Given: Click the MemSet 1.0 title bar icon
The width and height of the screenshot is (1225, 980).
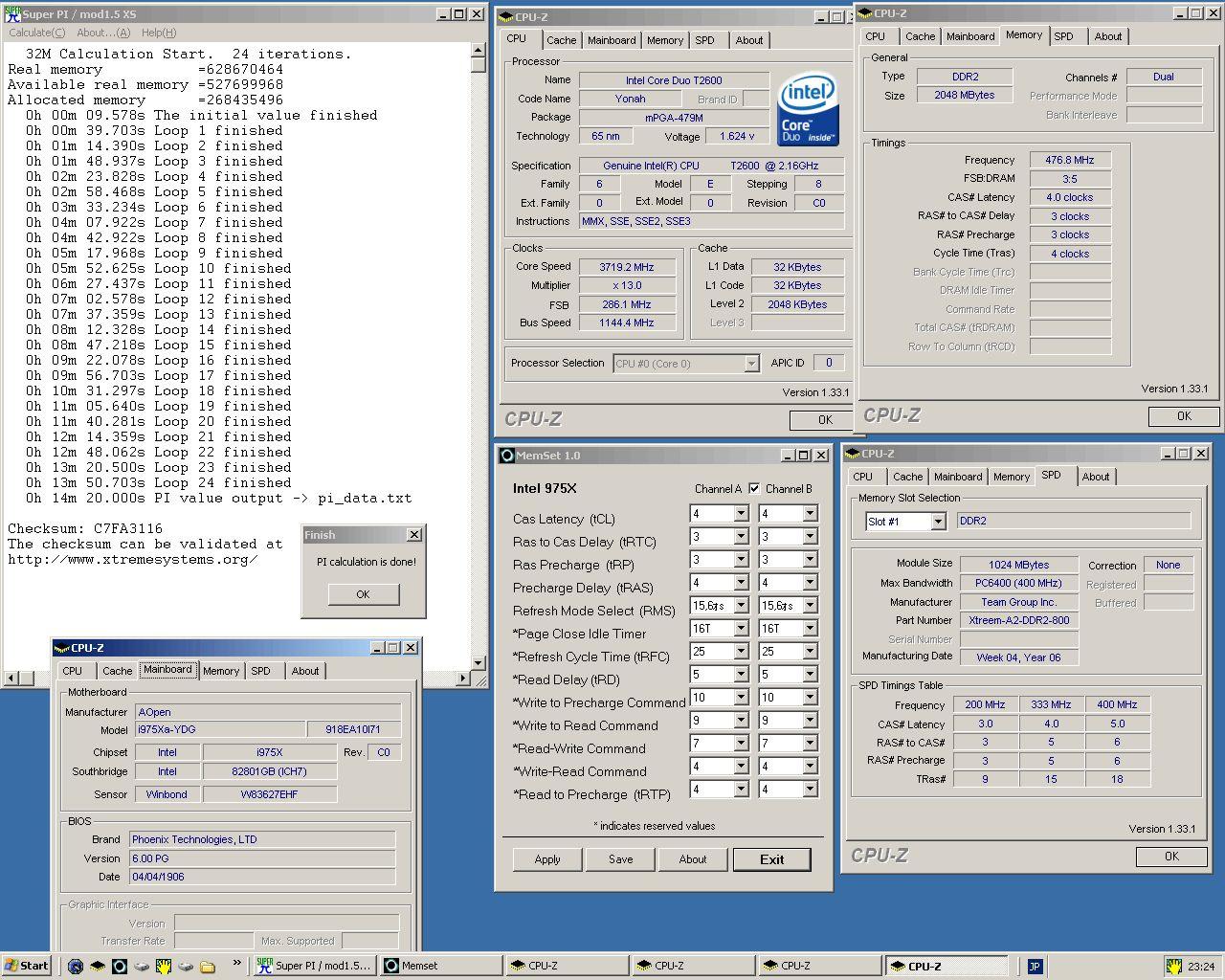Looking at the screenshot, I should (x=505, y=456).
